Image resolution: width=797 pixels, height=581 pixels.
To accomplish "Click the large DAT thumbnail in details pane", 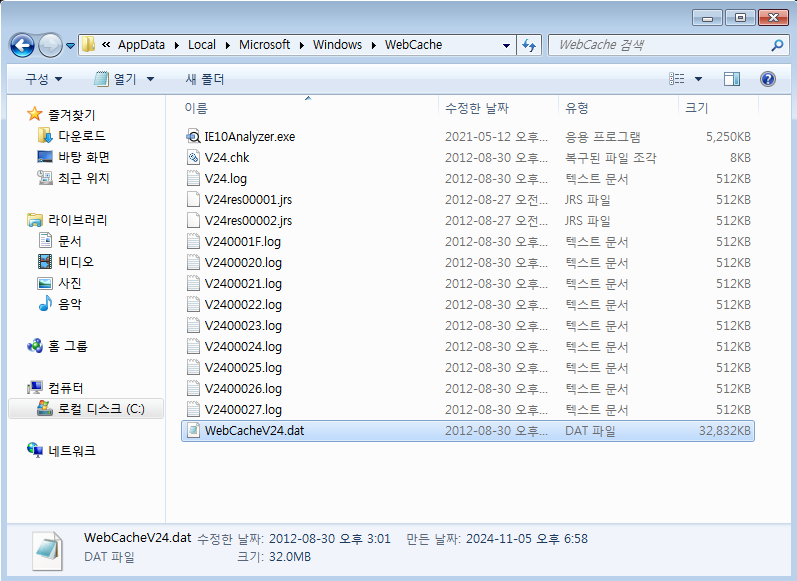I will pos(47,551).
